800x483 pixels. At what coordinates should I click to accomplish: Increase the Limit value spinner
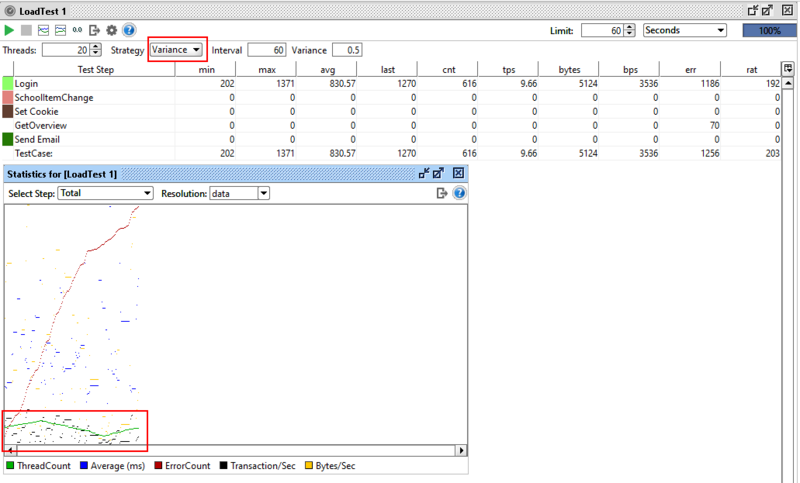point(630,27)
